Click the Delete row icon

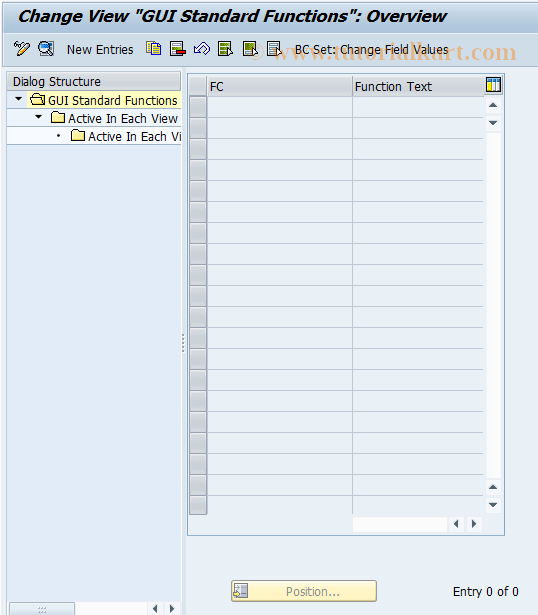tap(178, 49)
